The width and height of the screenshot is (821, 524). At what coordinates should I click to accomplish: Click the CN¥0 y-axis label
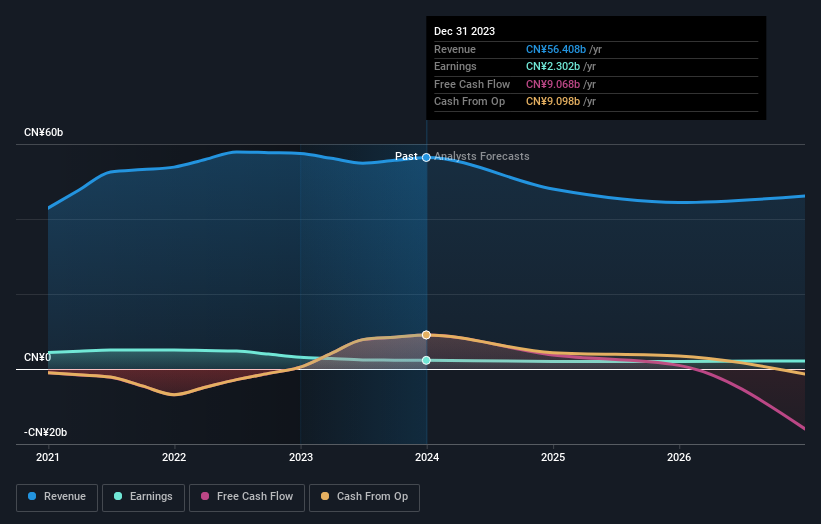coord(37,358)
